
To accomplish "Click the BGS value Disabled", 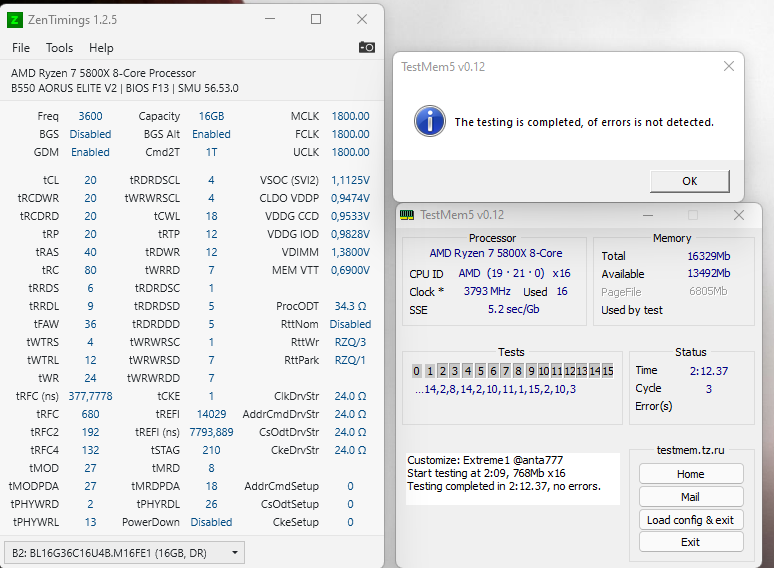I will (x=90, y=134).
